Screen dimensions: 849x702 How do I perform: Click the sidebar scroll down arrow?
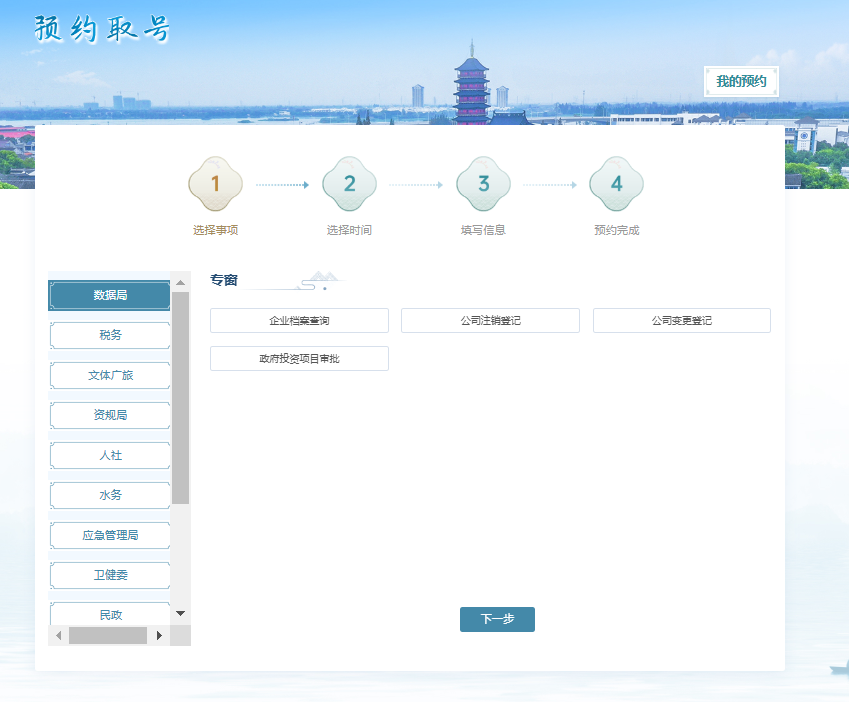(180, 613)
